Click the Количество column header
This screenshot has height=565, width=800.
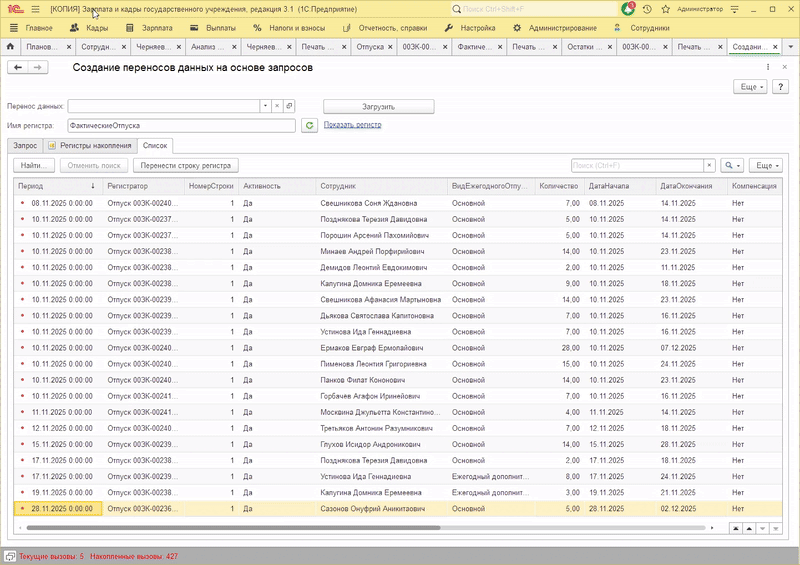[559, 186]
